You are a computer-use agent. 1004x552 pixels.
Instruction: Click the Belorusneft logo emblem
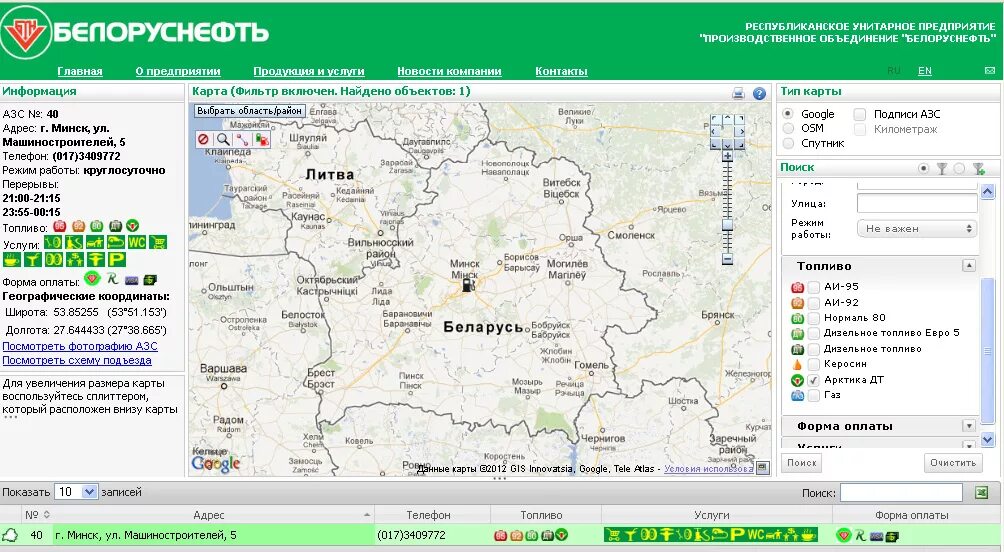coord(26,32)
